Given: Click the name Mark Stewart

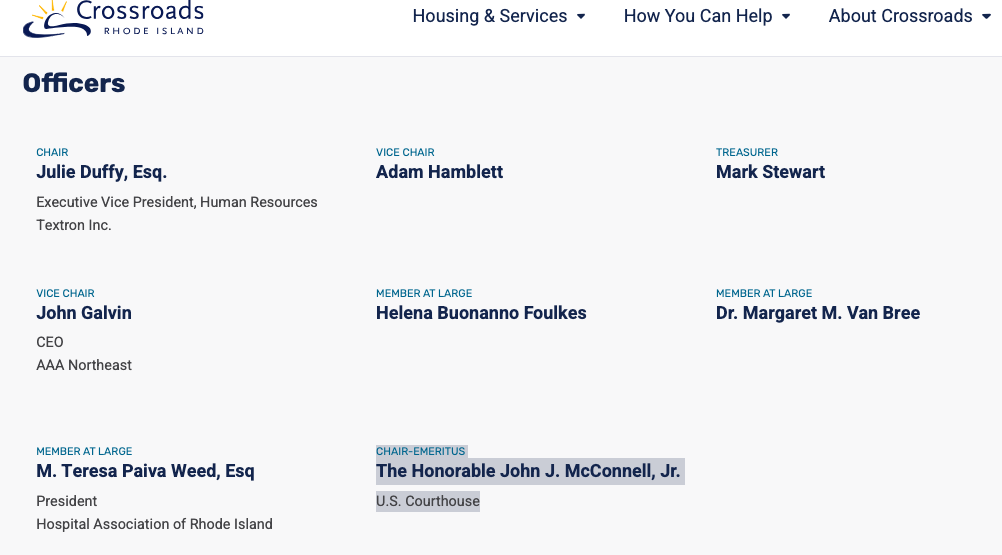Looking at the screenshot, I should [770, 172].
